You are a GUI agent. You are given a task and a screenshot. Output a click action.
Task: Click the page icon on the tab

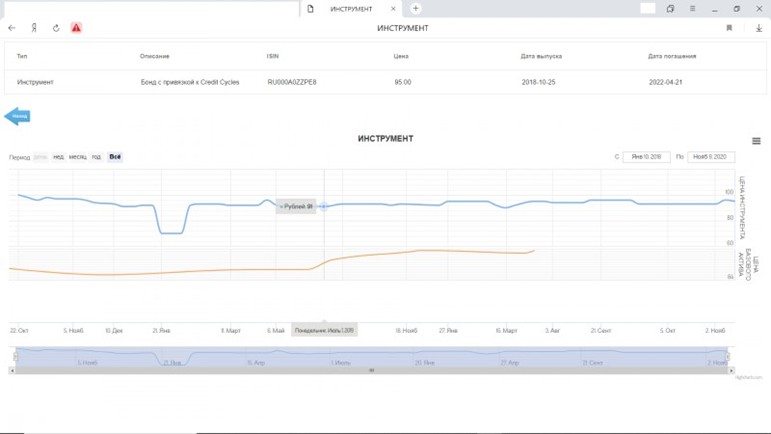(x=310, y=9)
